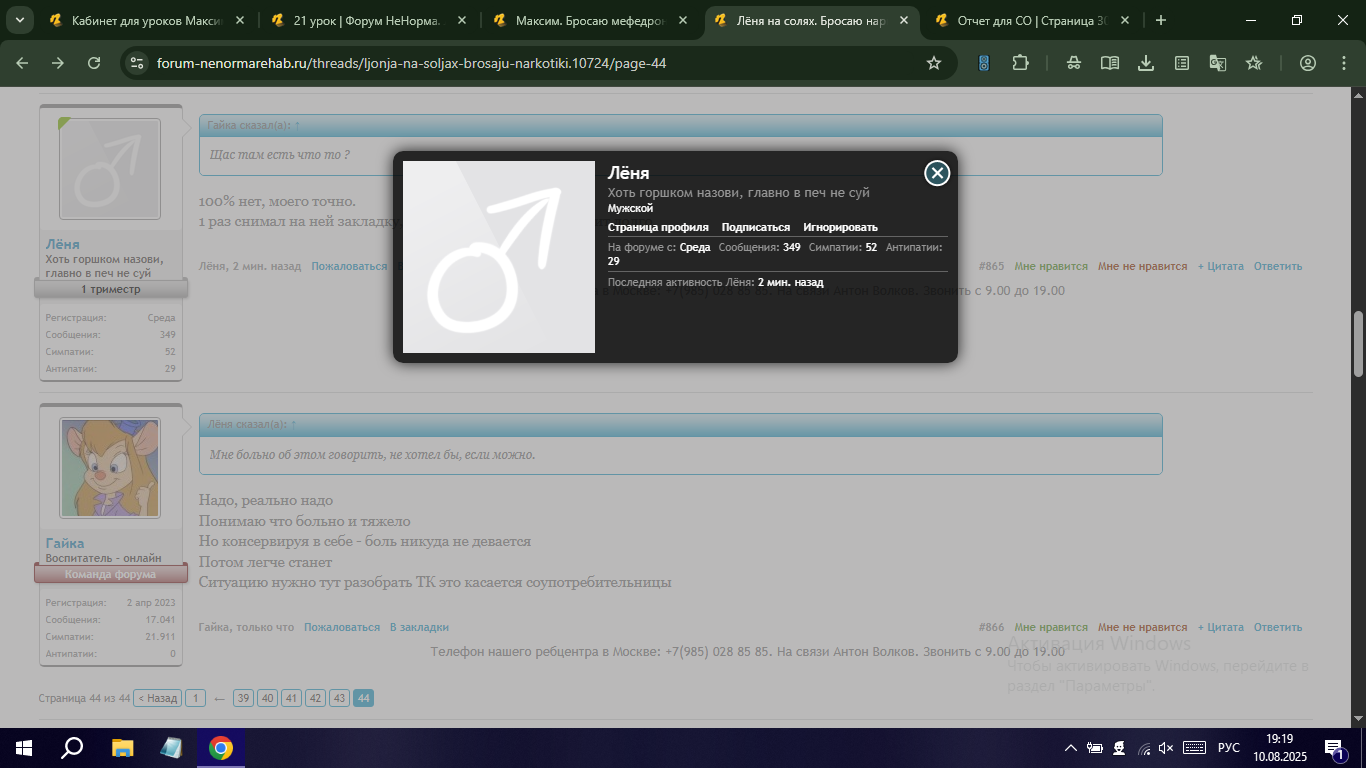Bookmark this page with the address bar star
Viewport: 1366px width, 768px height.
pyautogui.click(x=934, y=63)
